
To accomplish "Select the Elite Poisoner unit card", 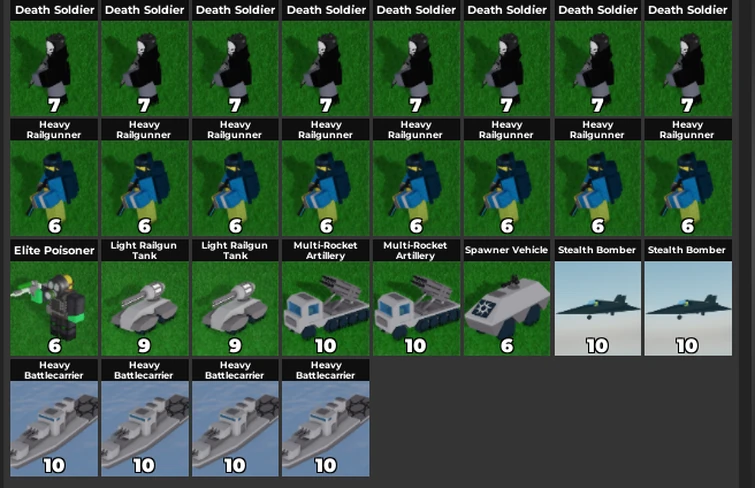I will click(54, 298).
